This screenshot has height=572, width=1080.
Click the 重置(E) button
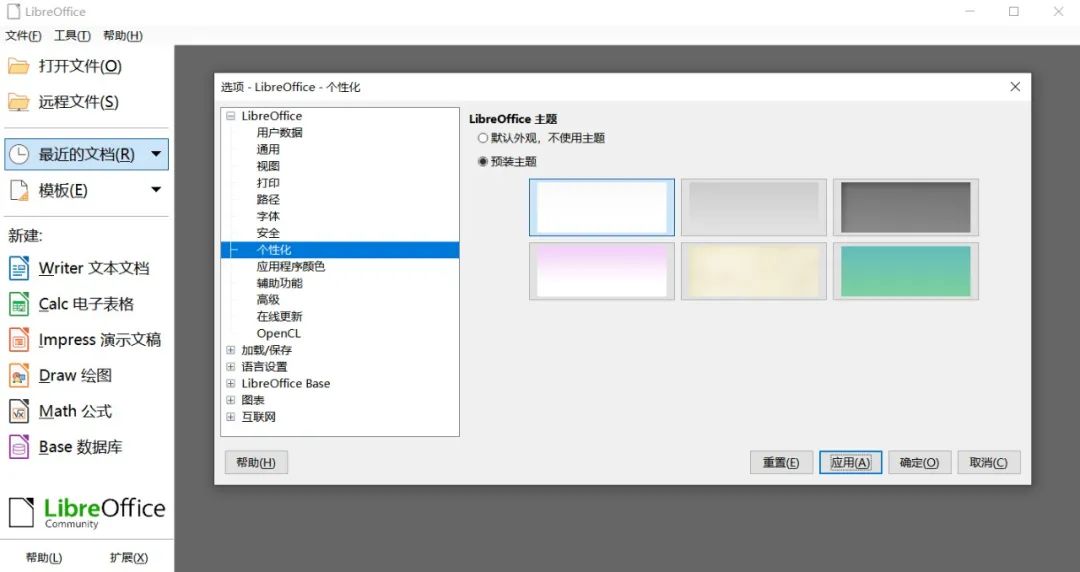781,462
